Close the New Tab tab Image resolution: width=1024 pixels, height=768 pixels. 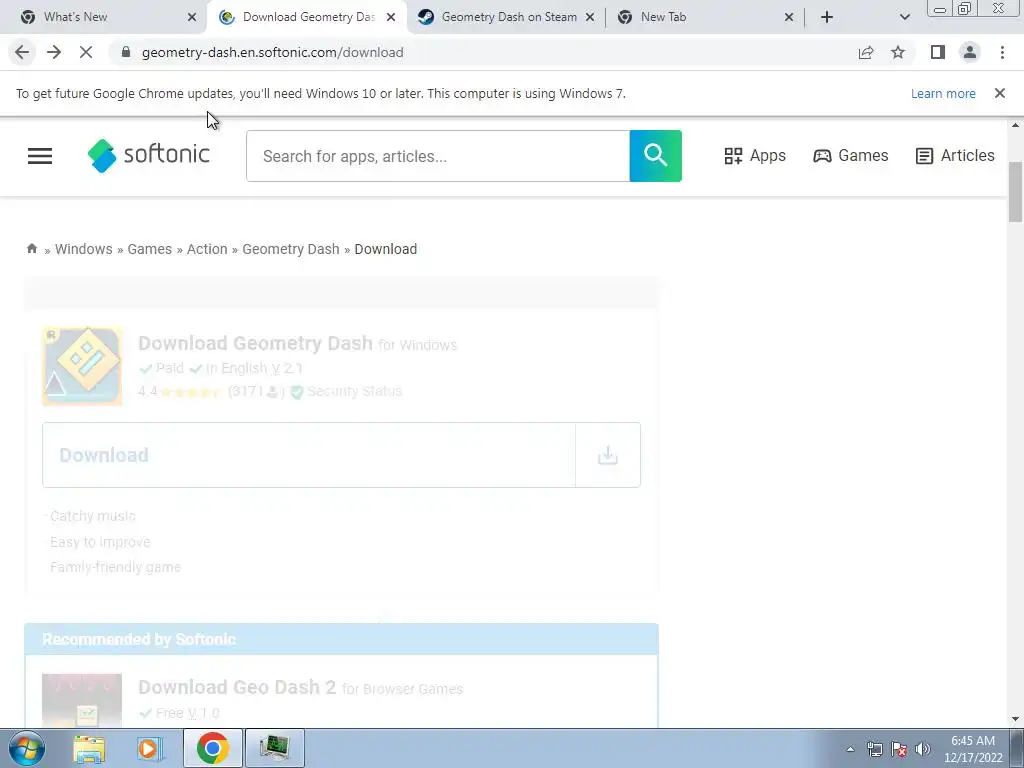coord(789,17)
